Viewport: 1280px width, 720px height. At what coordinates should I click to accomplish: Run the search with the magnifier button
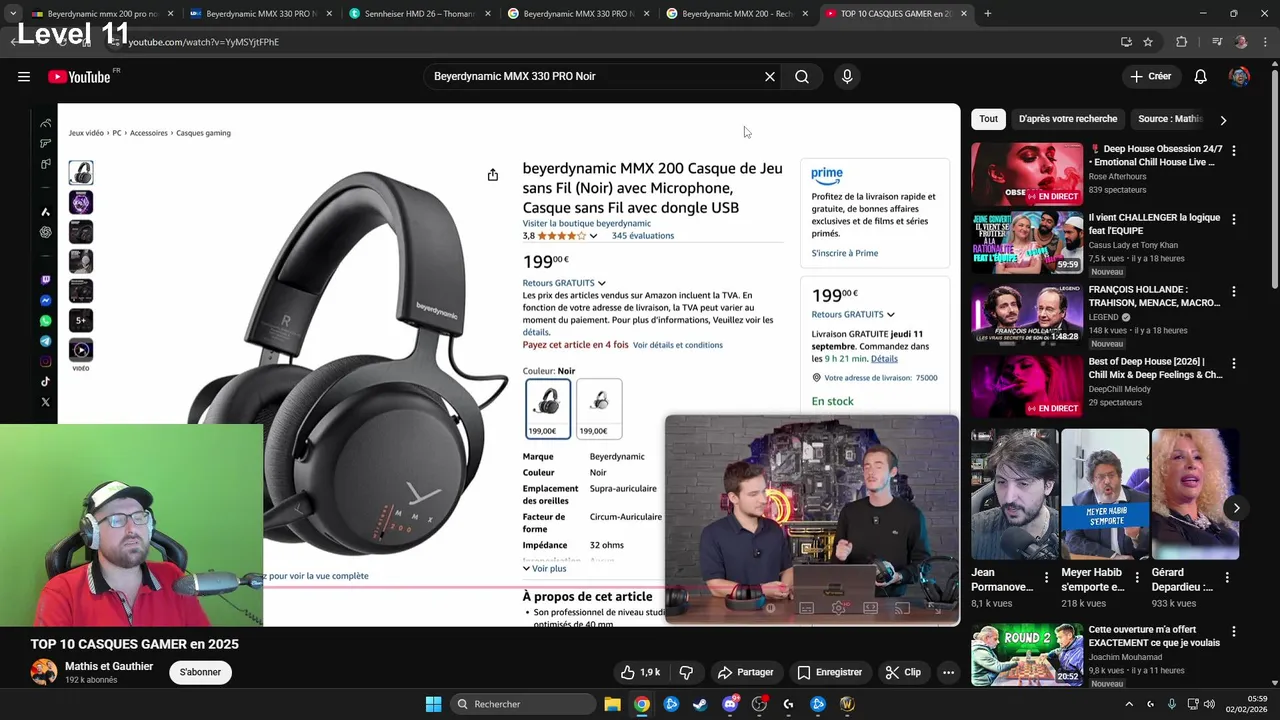[x=802, y=77]
